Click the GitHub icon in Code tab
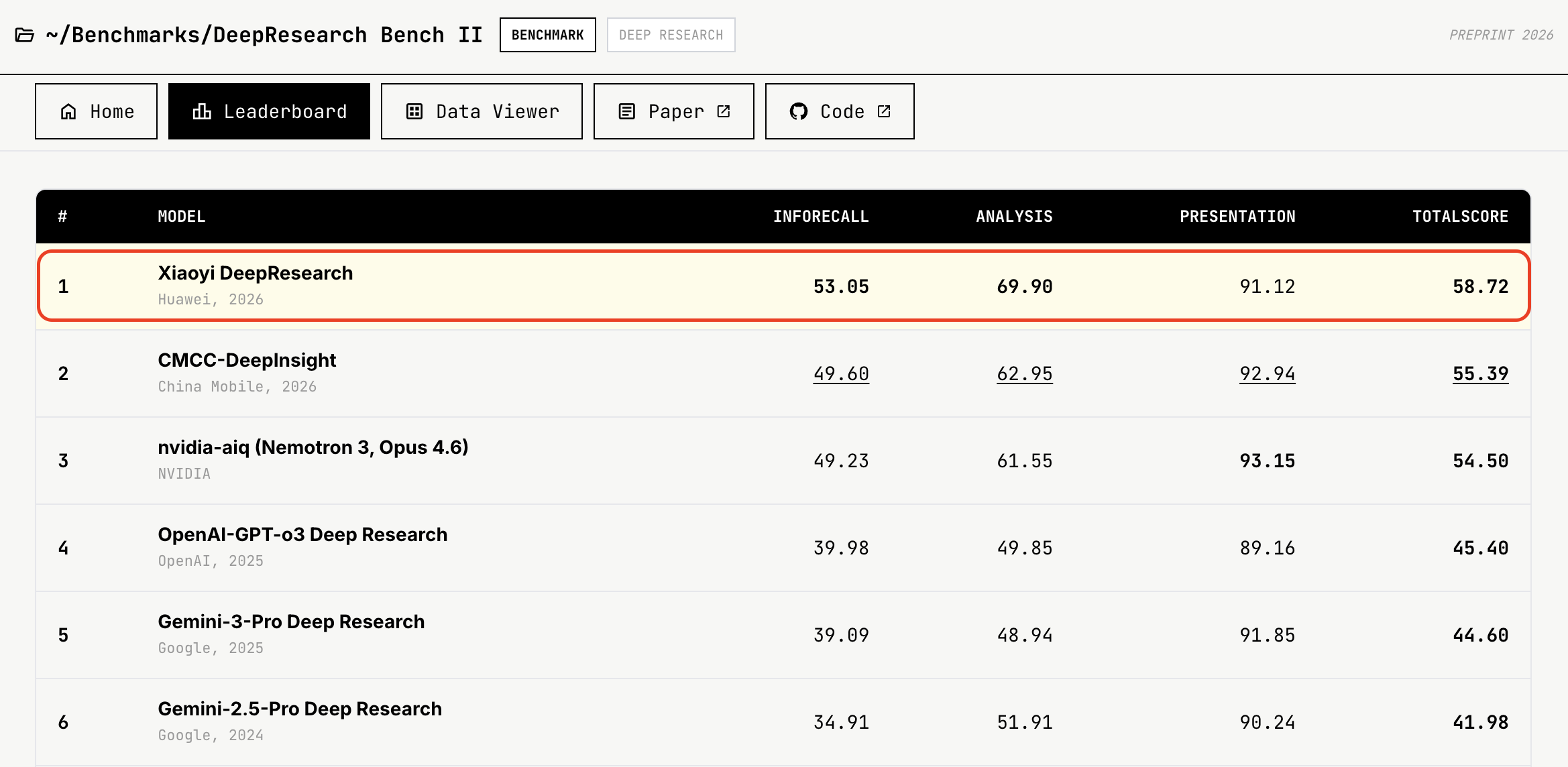Viewport: 1568px width, 767px height. point(799,111)
